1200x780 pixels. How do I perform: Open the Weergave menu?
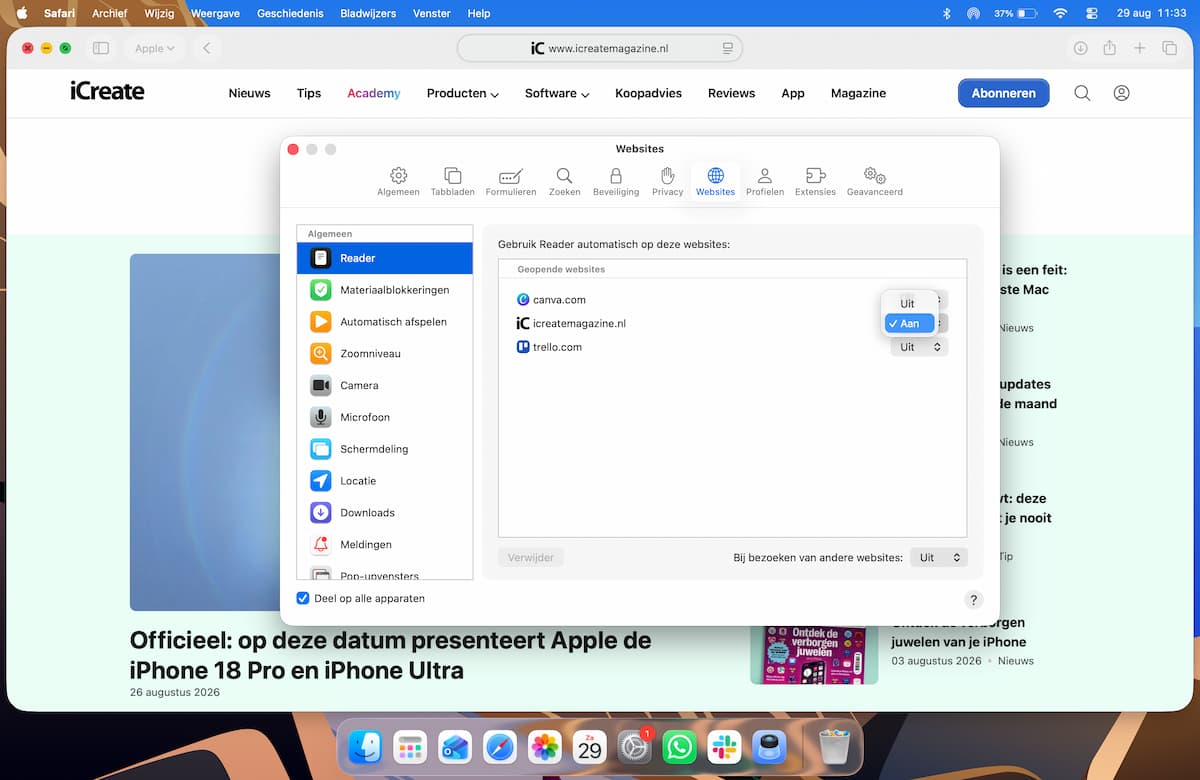(214, 13)
